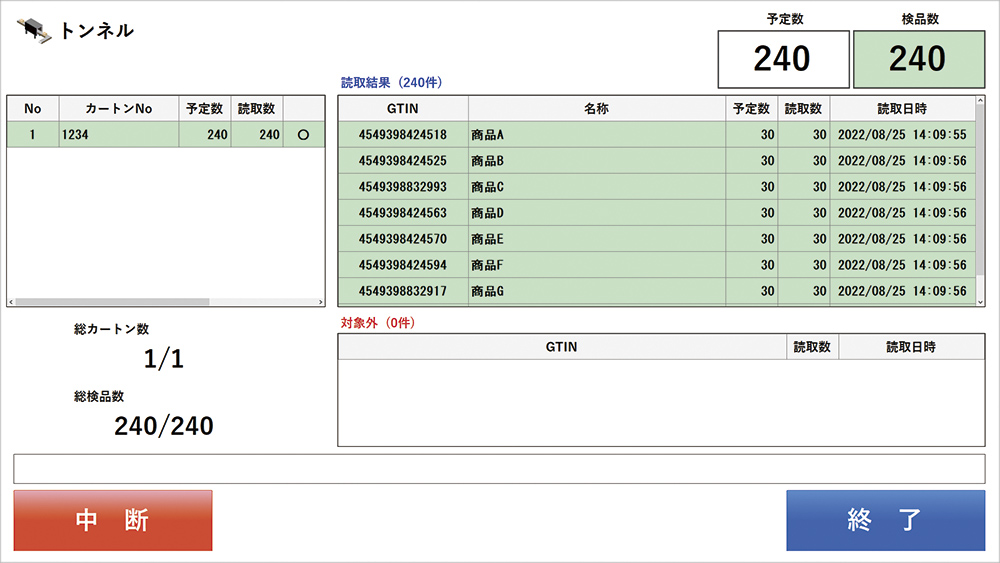Select GTIN 4549398832993 cell
Viewport: 1000px width, 563px height.
pos(403,187)
